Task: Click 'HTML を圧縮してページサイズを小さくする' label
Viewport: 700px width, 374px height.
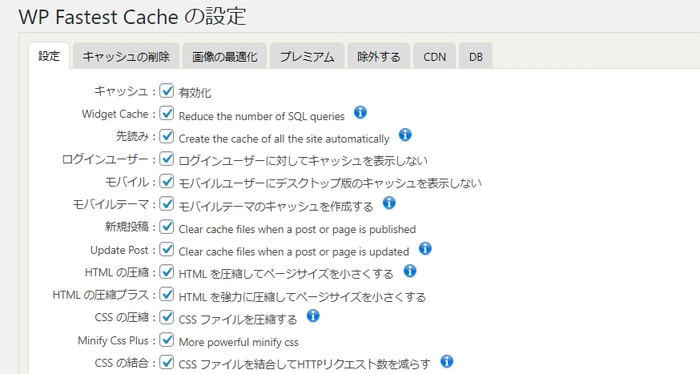Action: 286,274
